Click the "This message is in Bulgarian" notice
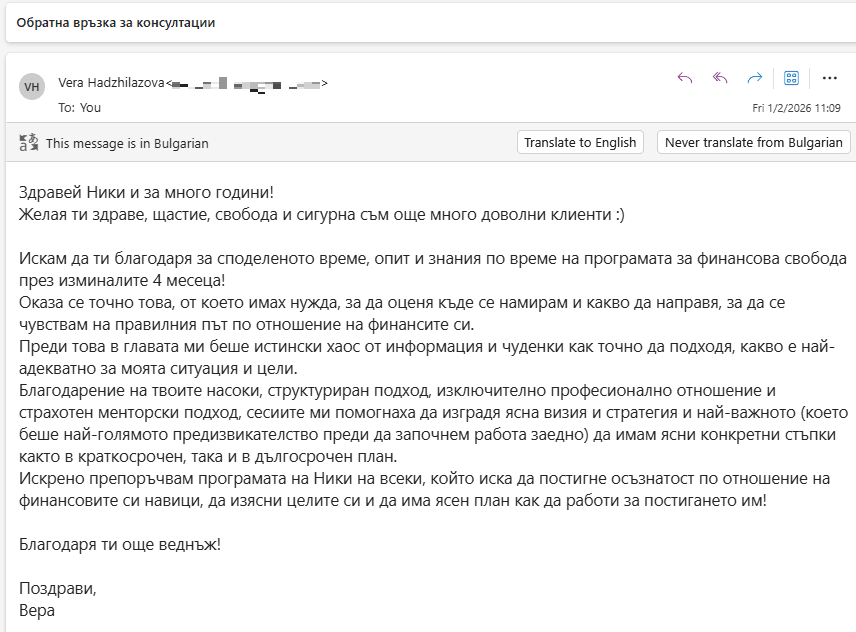Image resolution: width=856 pixels, height=632 pixels. (127, 143)
